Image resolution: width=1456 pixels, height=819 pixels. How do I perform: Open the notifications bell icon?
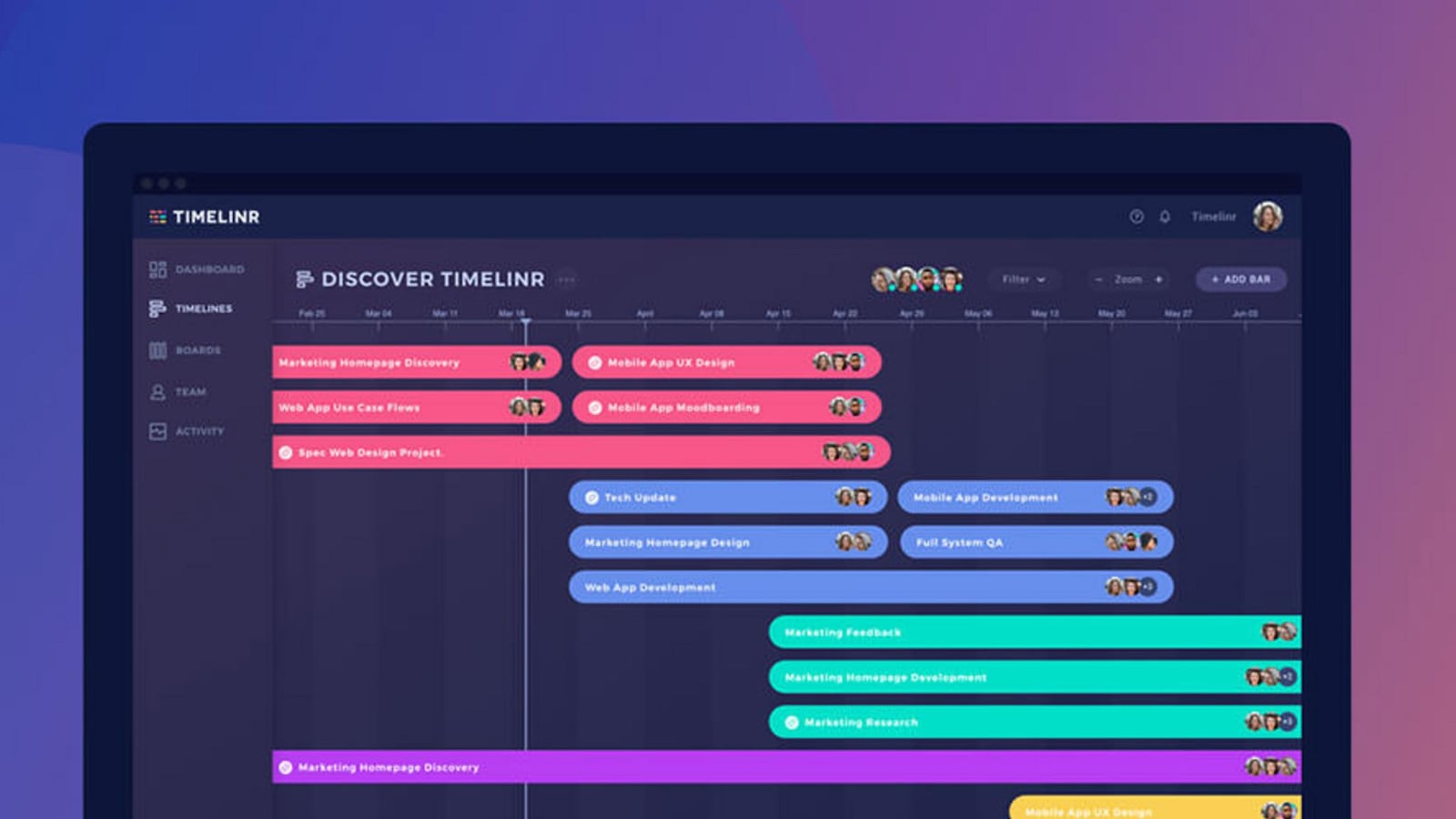1165,217
